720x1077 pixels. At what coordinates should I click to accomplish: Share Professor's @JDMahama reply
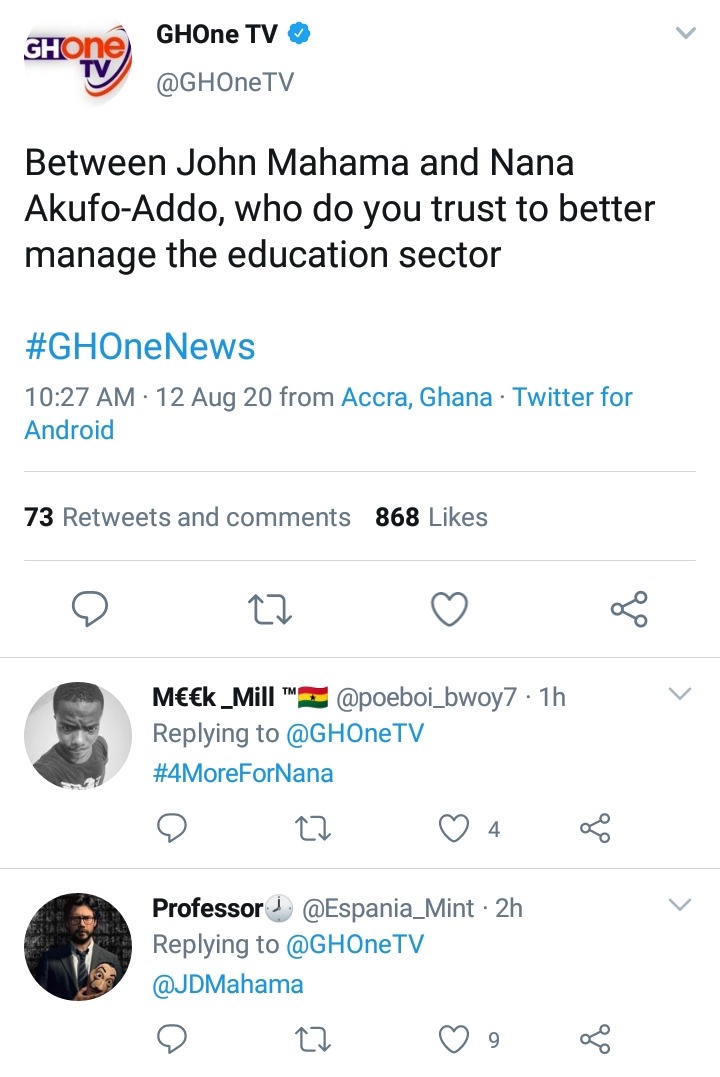595,1039
